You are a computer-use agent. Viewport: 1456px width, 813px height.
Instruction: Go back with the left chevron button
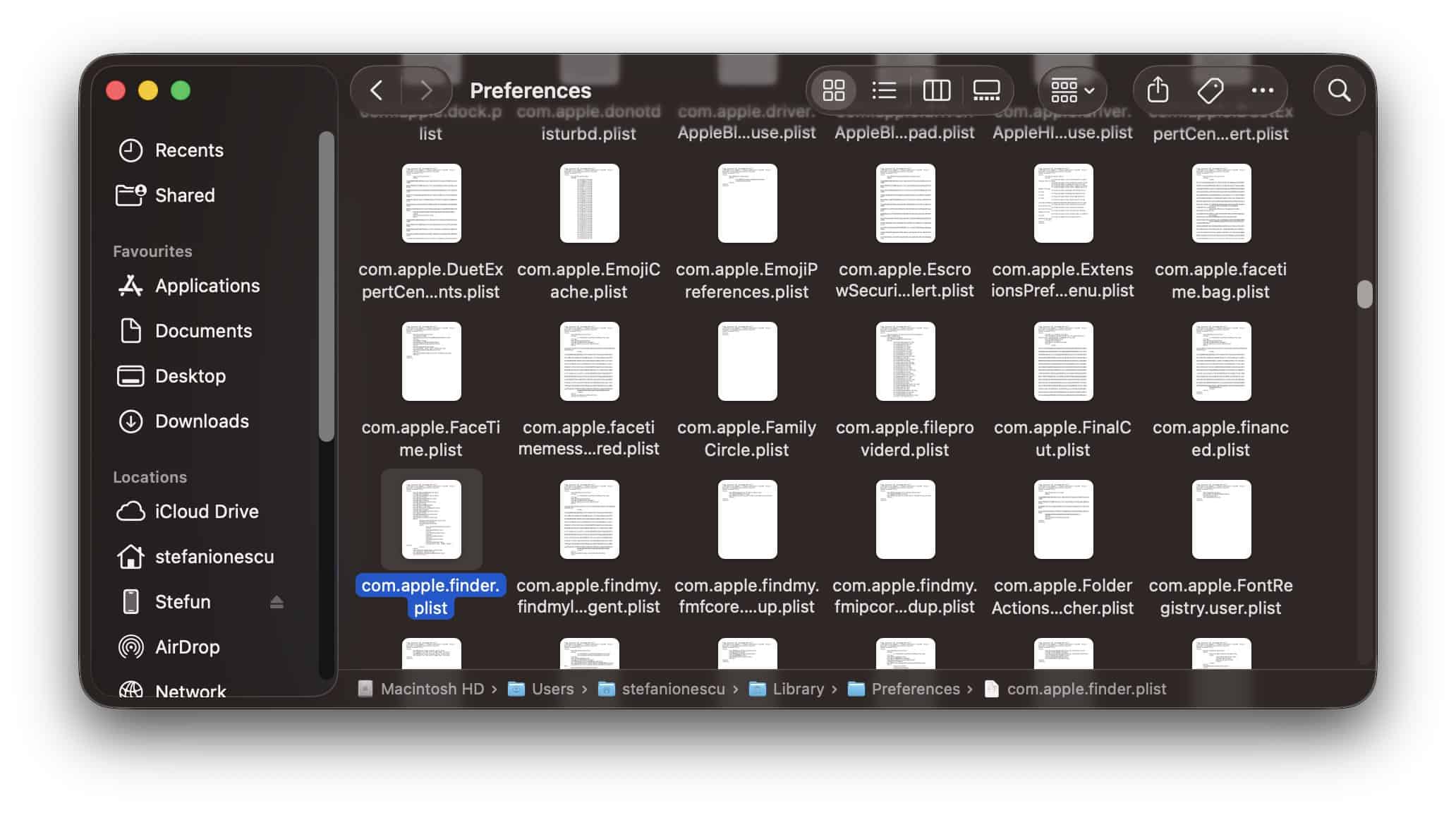pyautogui.click(x=377, y=90)
